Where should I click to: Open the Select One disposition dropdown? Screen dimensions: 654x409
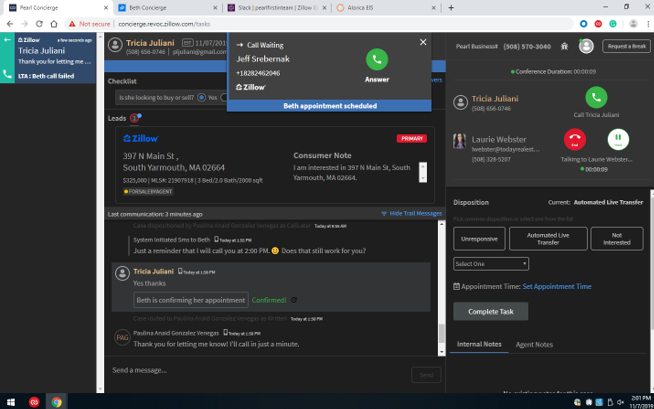pos(490,264)
